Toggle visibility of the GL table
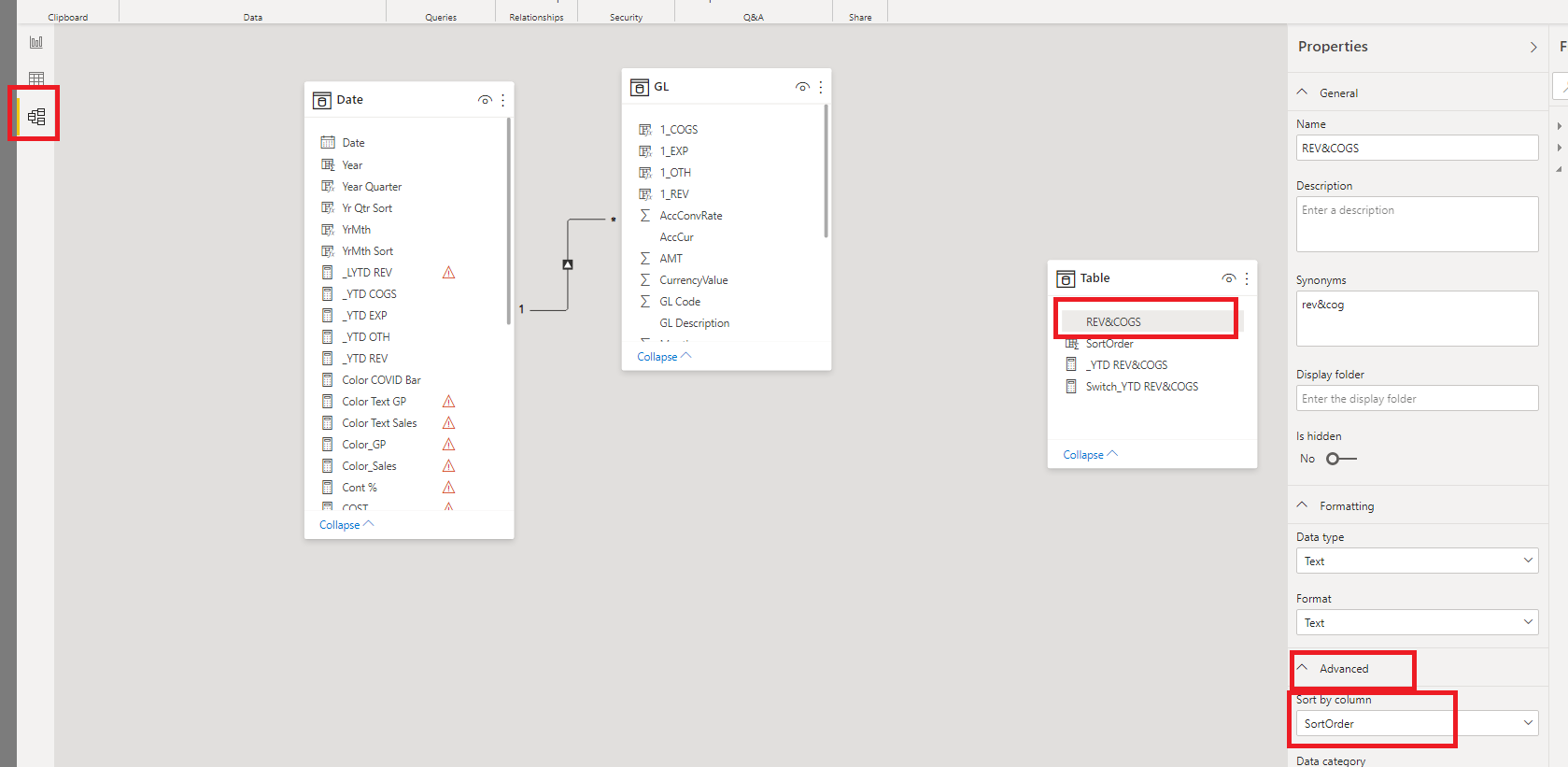This screenshot has height=767, width=1568. (802, 87)
